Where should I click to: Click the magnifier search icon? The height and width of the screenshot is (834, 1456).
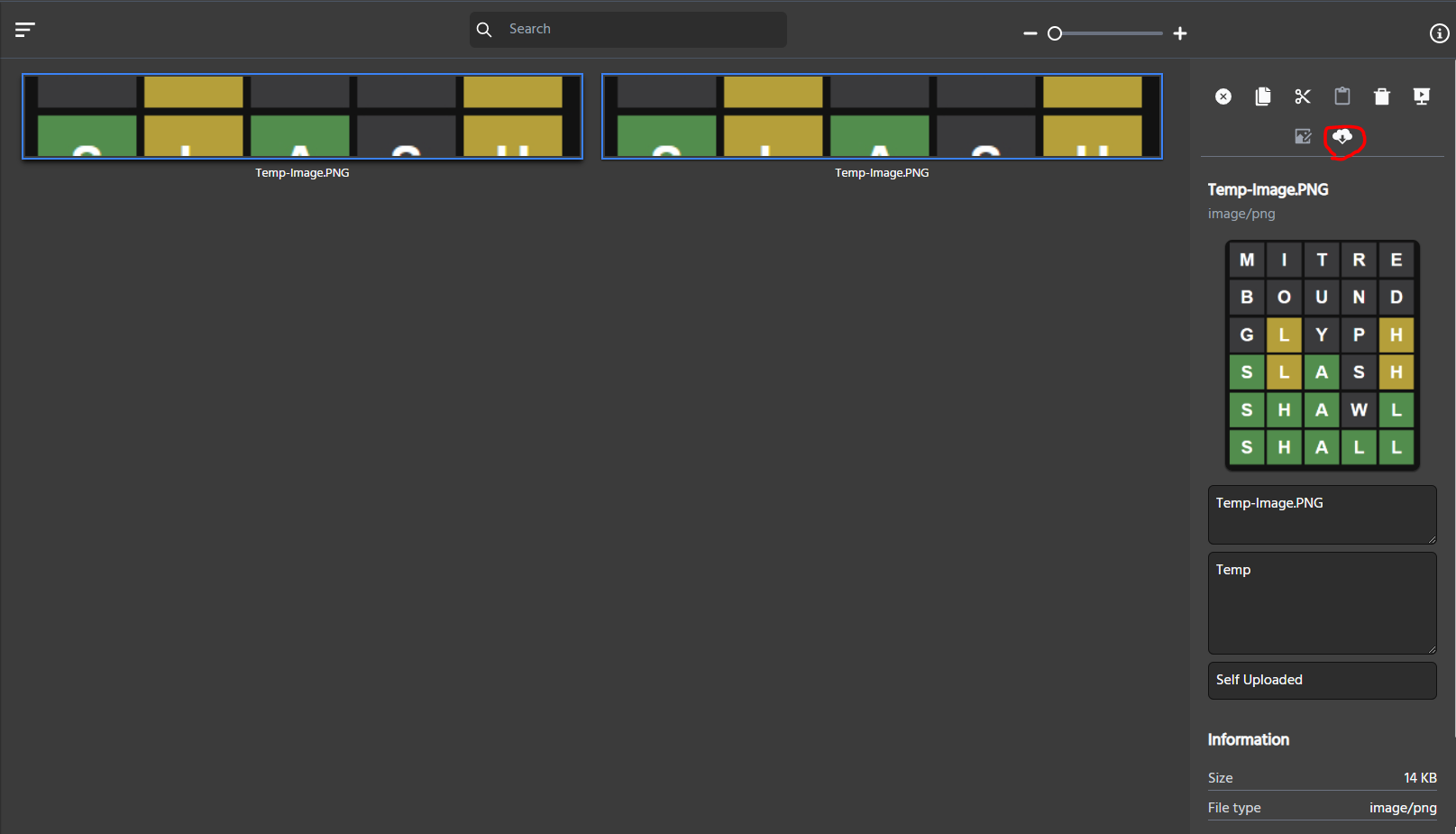click(x=484, y=30)
